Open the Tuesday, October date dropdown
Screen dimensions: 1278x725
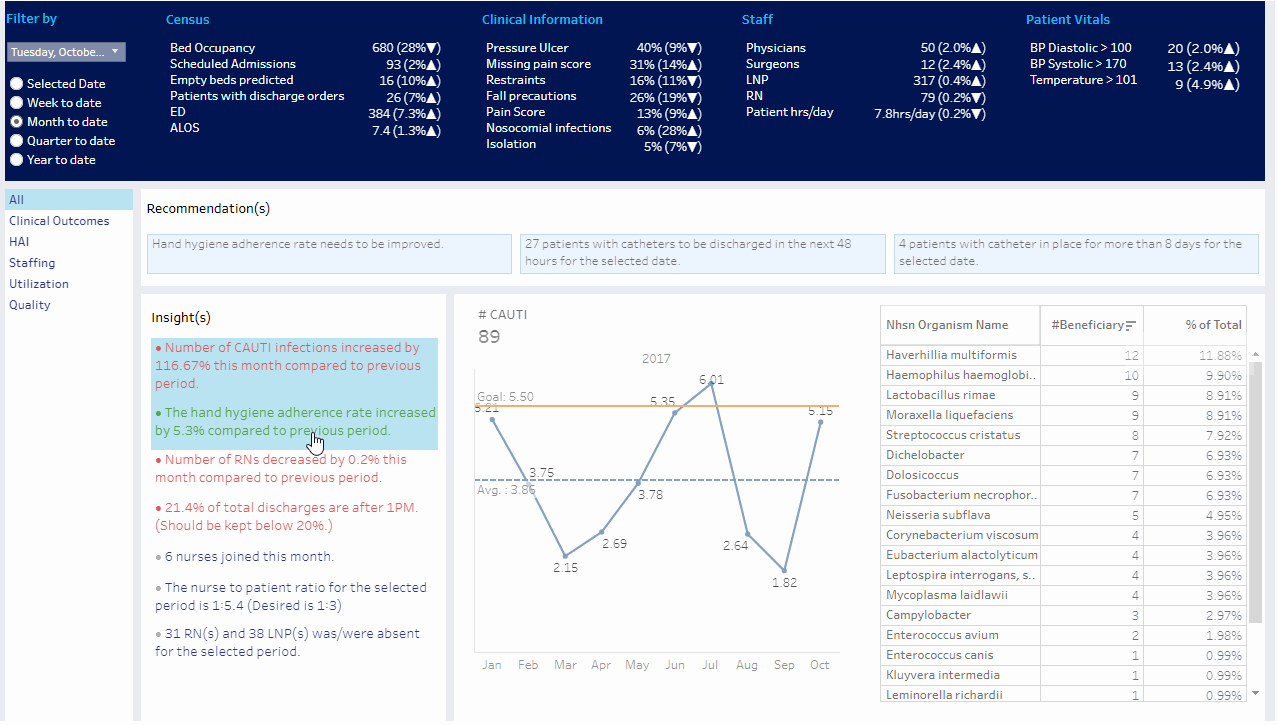66,52
